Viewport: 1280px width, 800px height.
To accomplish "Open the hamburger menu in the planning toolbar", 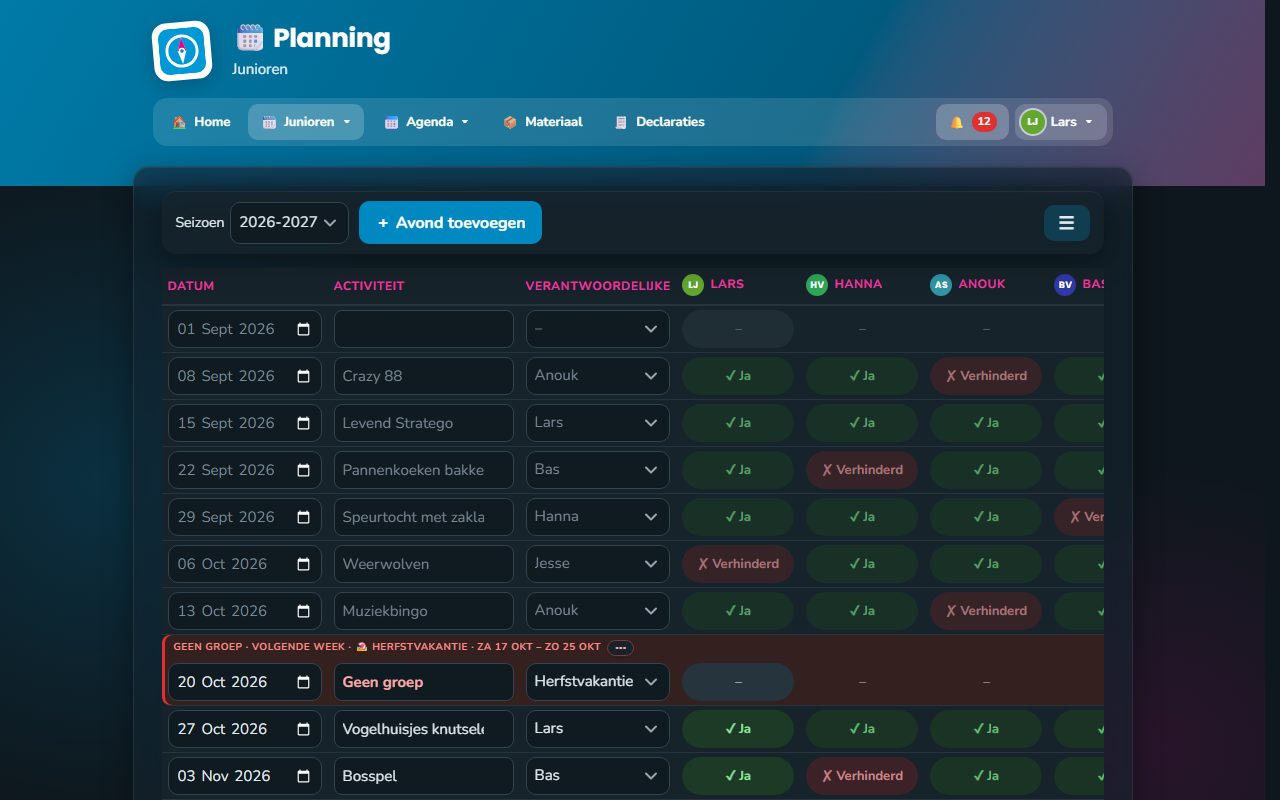I will (1067, 223).
